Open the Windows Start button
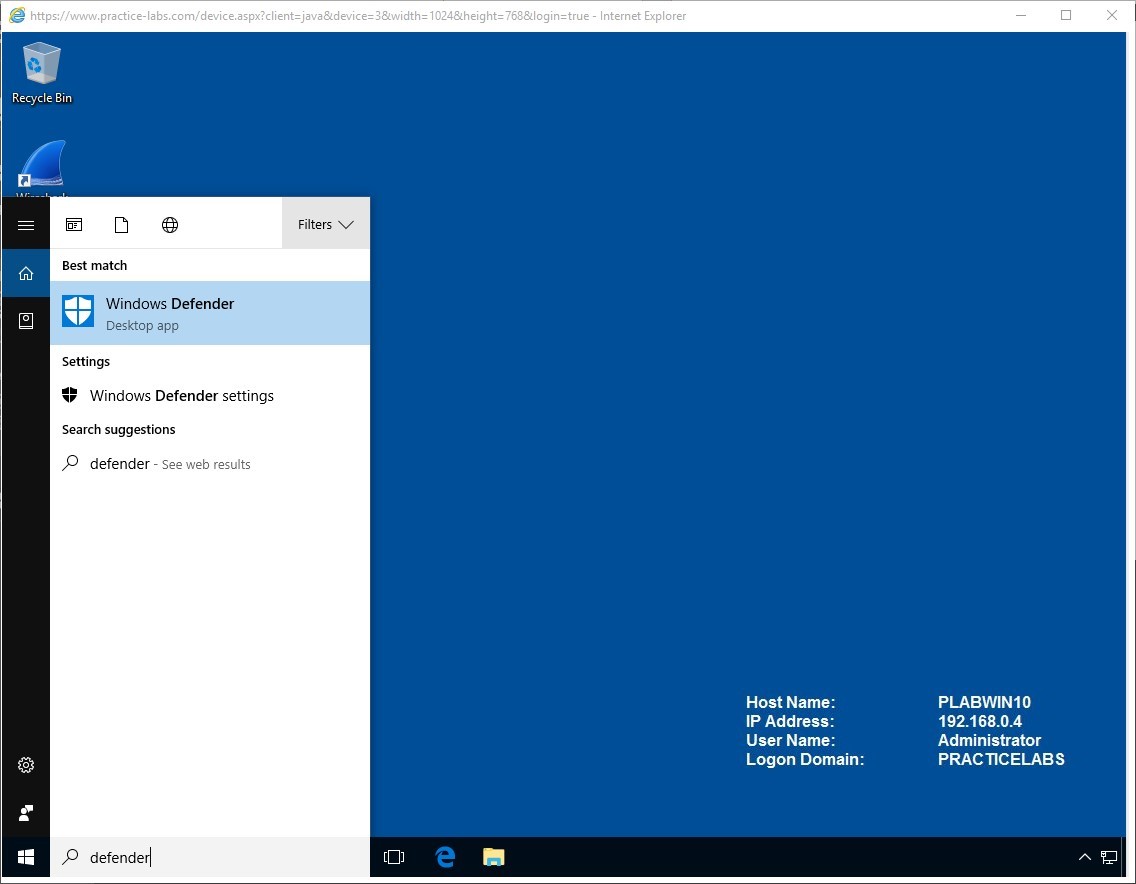The width and height of the screenshot is (1136, 884). pyautogui.click(x=25, y=857)
